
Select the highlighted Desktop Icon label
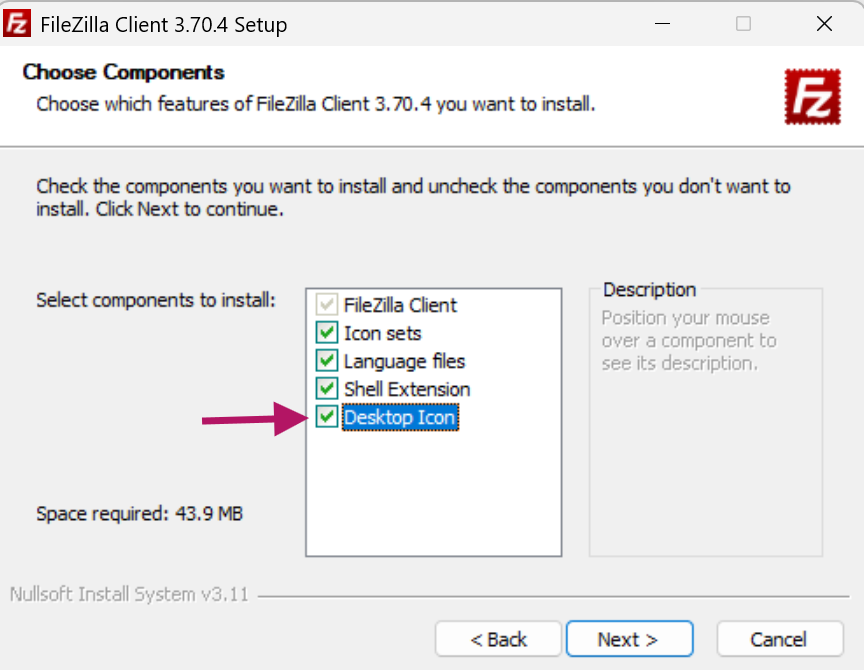pyautogui.click(x=400, y=417)
